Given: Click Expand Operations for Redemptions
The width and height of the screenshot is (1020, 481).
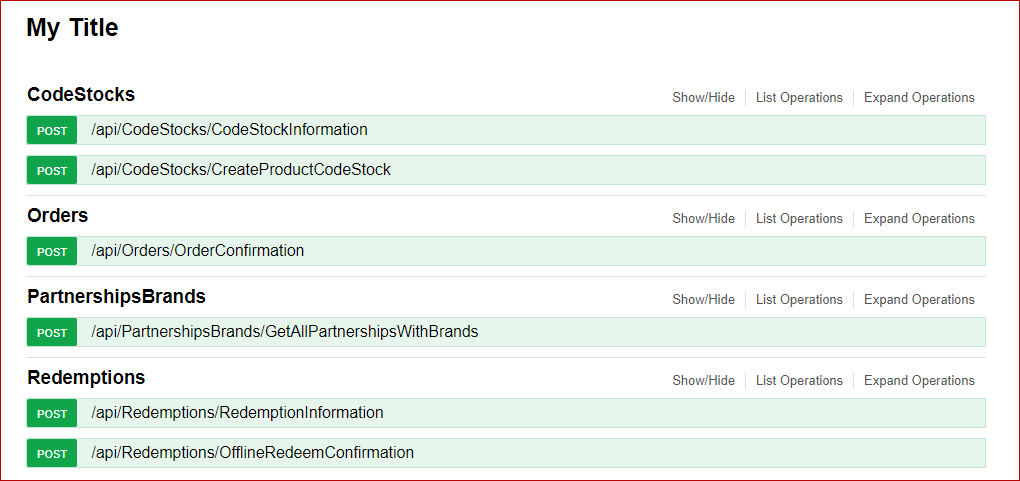Looking at the screenshot, I should click(x=919, y=381).
